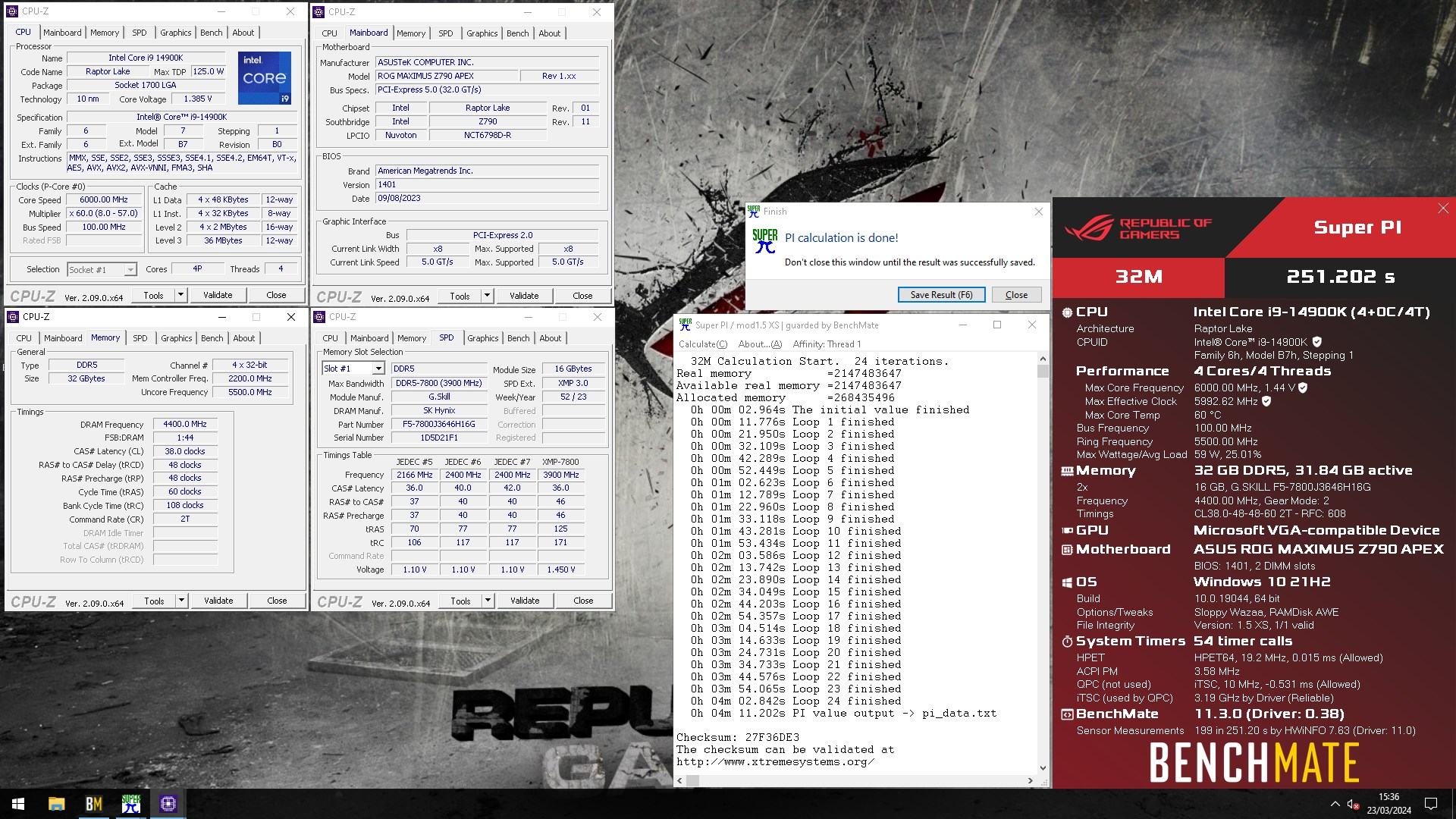This screenshot has height=819, width=1456.
Task: Click the Multiplier x 60.0 field
Action: pos(104,214)
